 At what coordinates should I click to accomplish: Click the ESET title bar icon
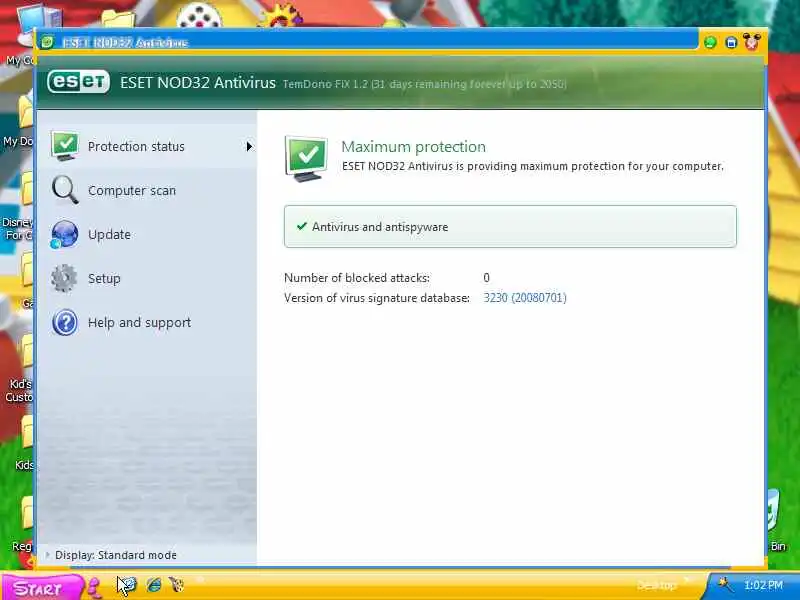(x=47, y=42)
